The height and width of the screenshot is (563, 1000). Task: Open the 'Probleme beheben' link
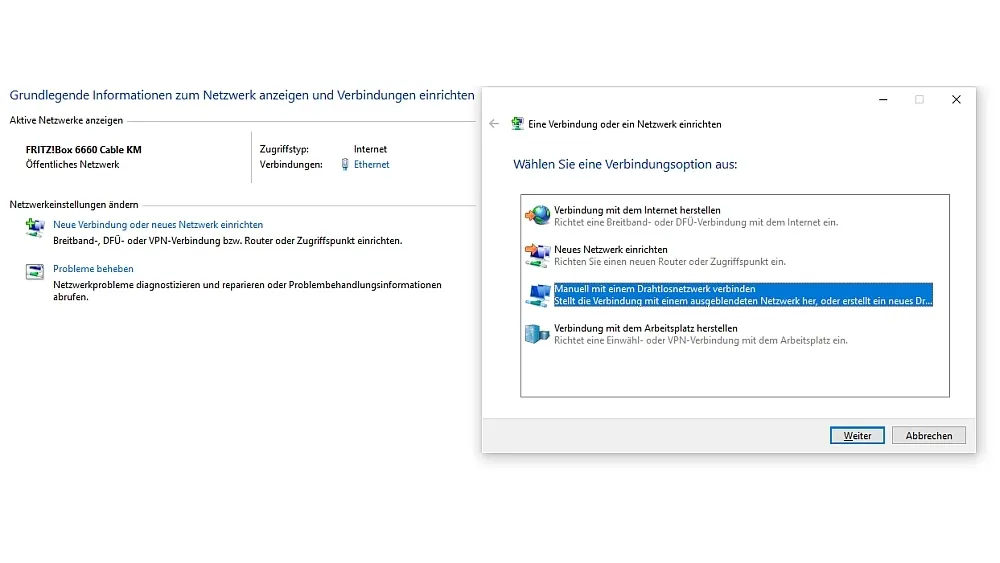tap(93, 269)
